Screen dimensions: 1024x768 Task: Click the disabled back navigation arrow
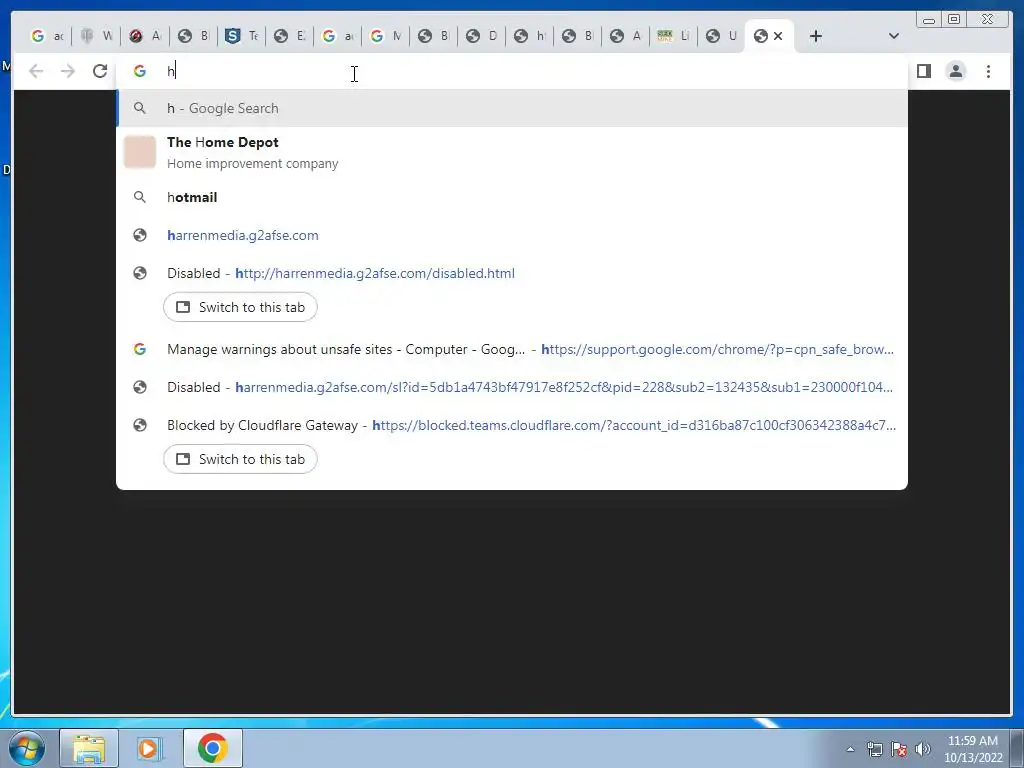point(36,71)
